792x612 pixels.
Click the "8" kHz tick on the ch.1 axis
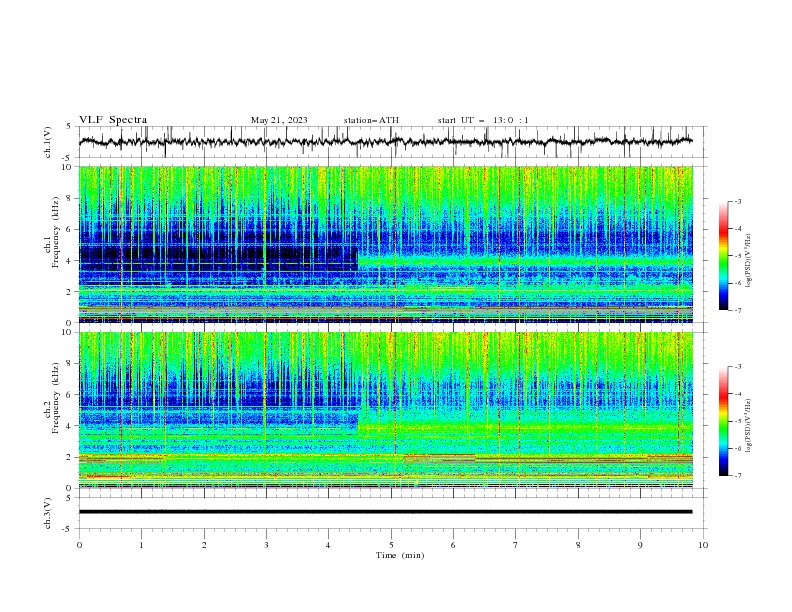tap(71, 198)
